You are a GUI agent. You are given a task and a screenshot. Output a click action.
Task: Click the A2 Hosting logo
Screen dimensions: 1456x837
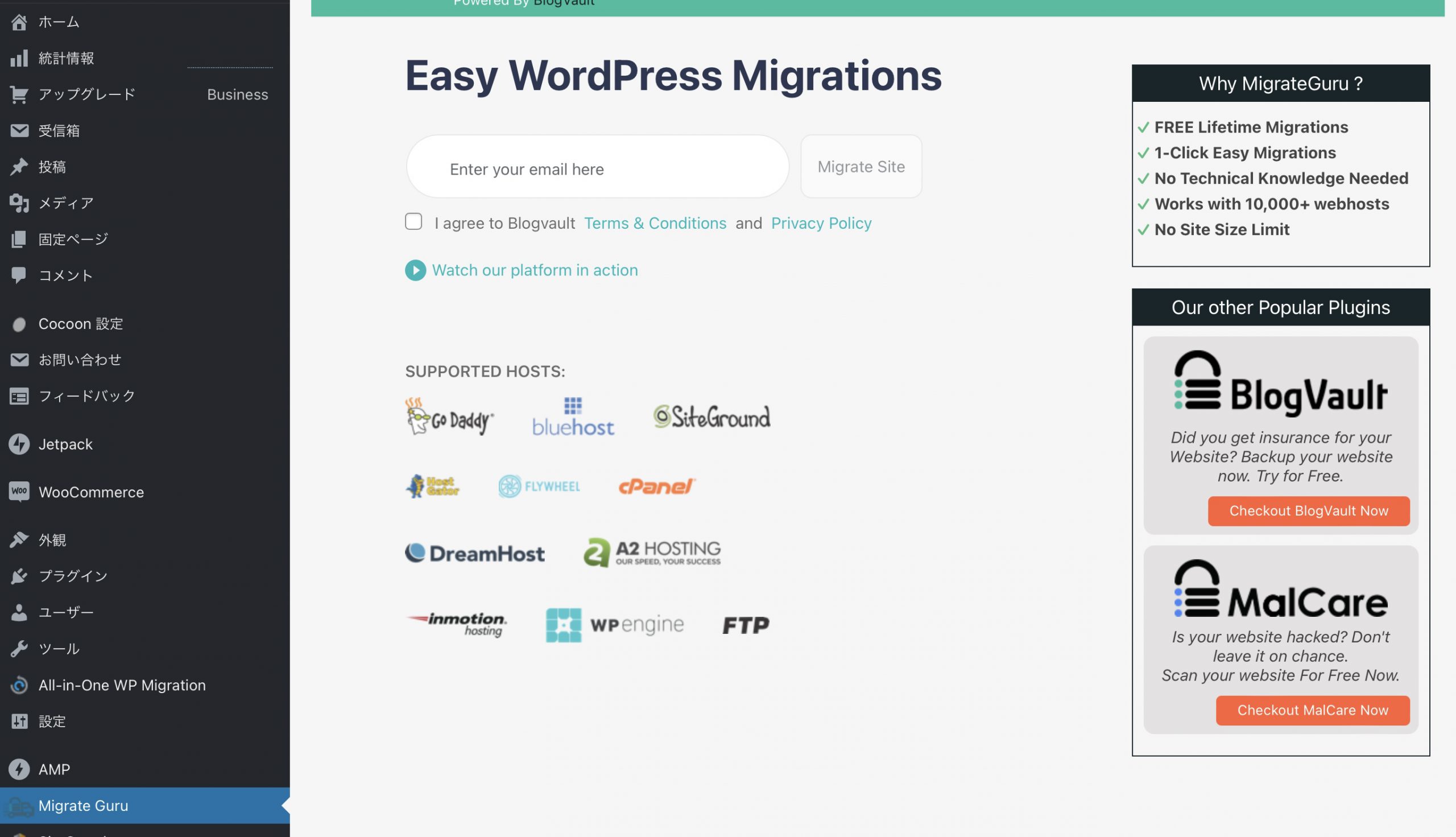(x=652, y=553)
